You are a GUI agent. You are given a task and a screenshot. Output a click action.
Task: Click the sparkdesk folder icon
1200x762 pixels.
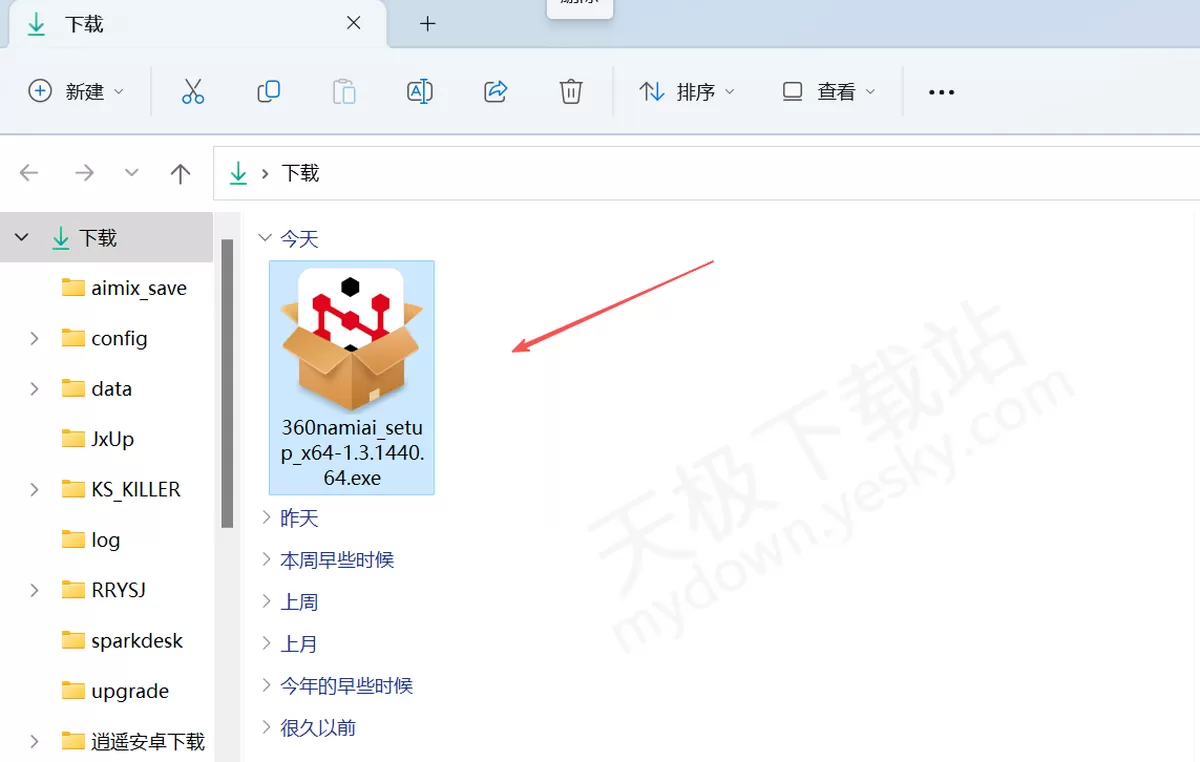click(73, 641)
